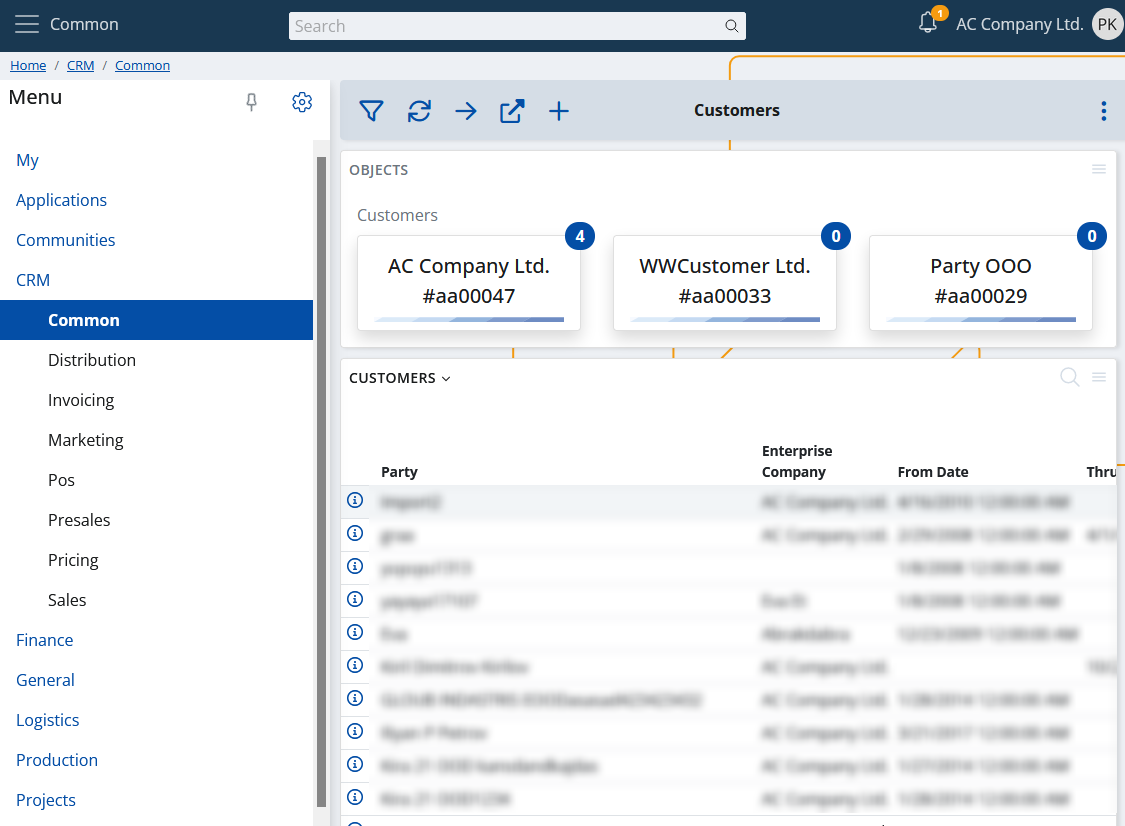Add a new customer with plus icon

(x=559, y=111)
